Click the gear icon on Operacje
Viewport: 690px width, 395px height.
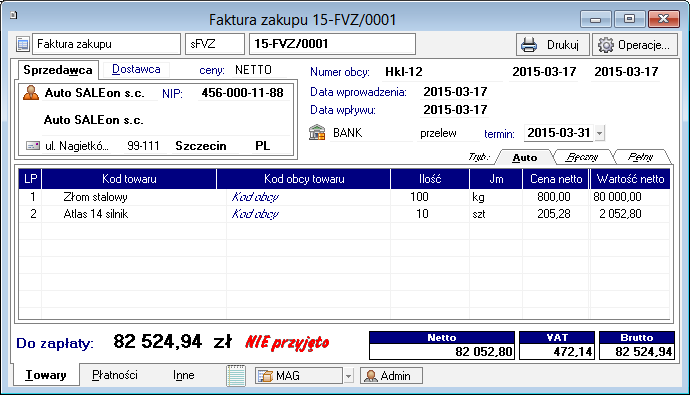pos(606,45)
